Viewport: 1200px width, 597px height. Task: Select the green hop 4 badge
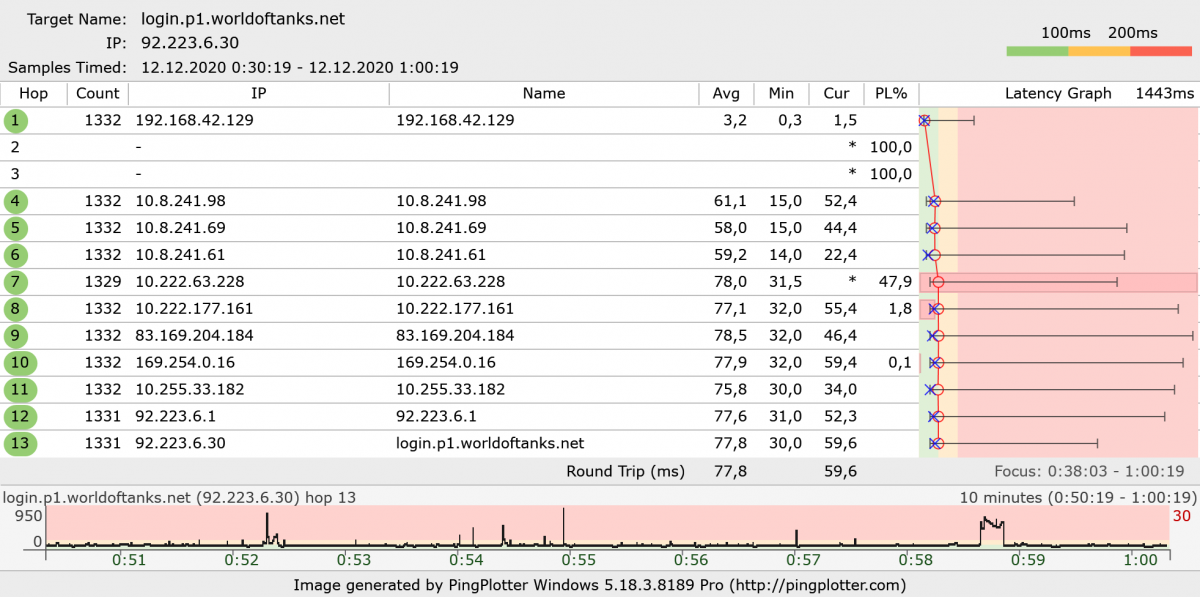click(x=17, y=202)
